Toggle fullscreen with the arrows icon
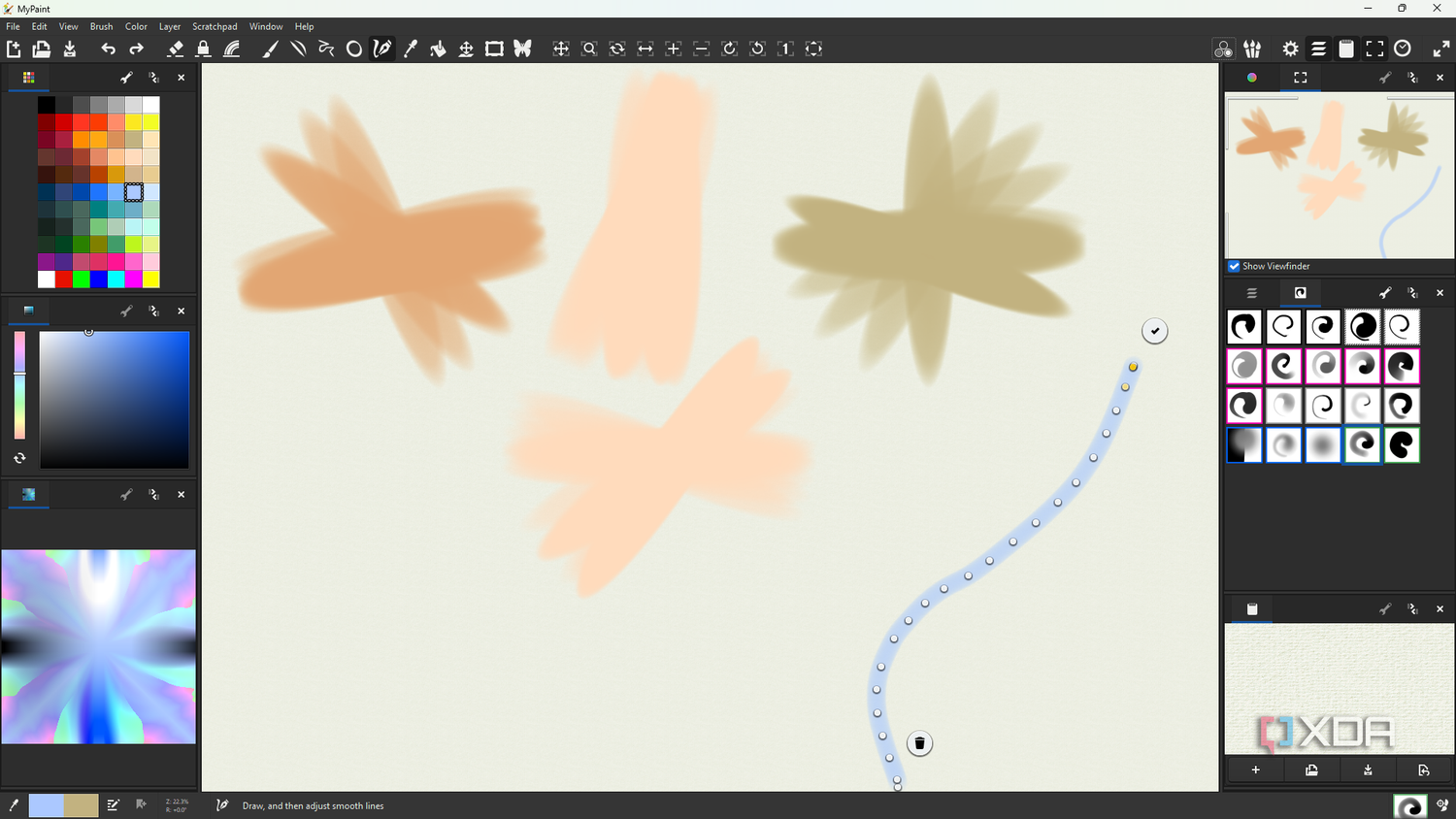 (1441, 49)
